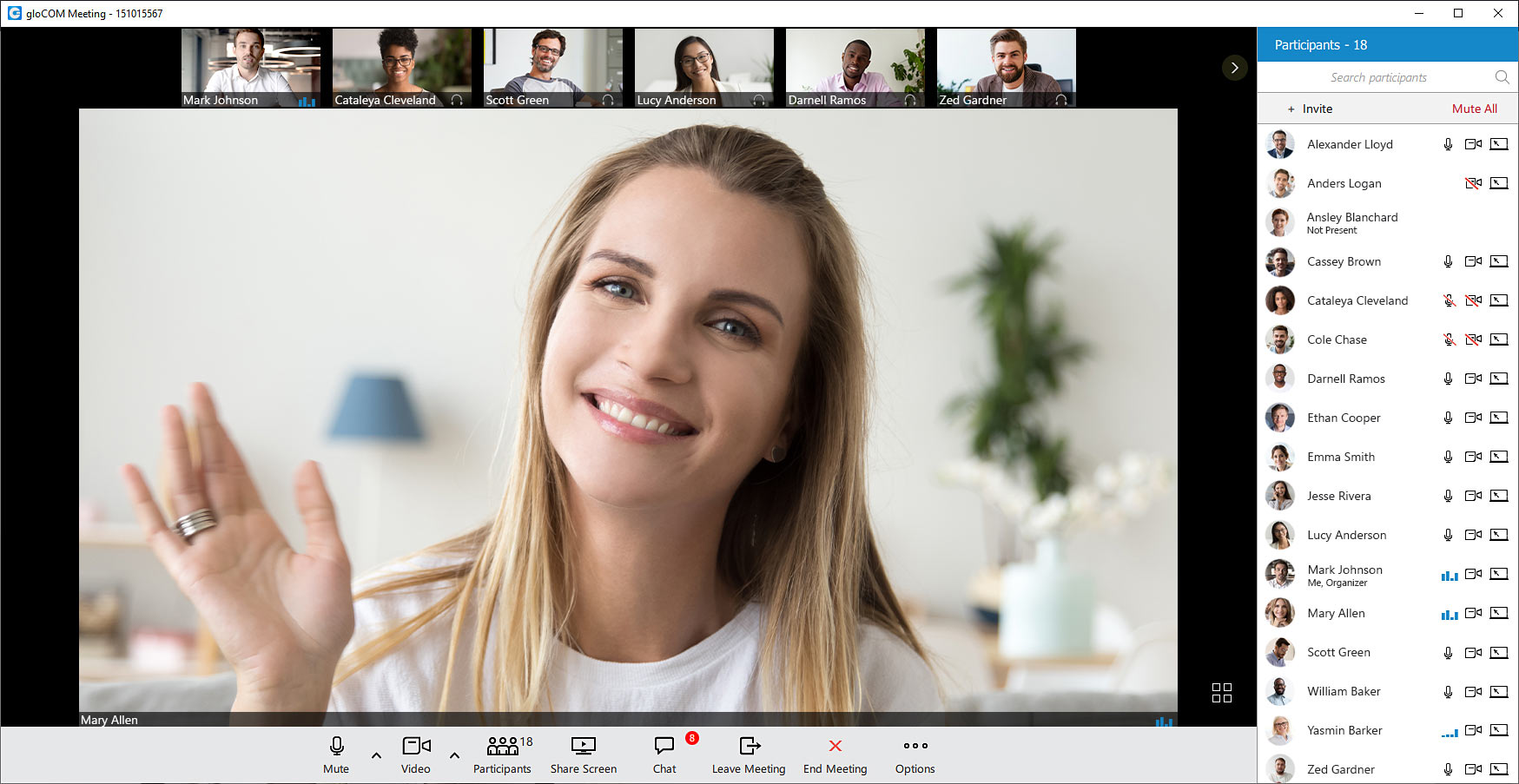Mute your microphone in bottom toolbar
The height and width of the screenshot is (784, 1519).
[336, 746]
